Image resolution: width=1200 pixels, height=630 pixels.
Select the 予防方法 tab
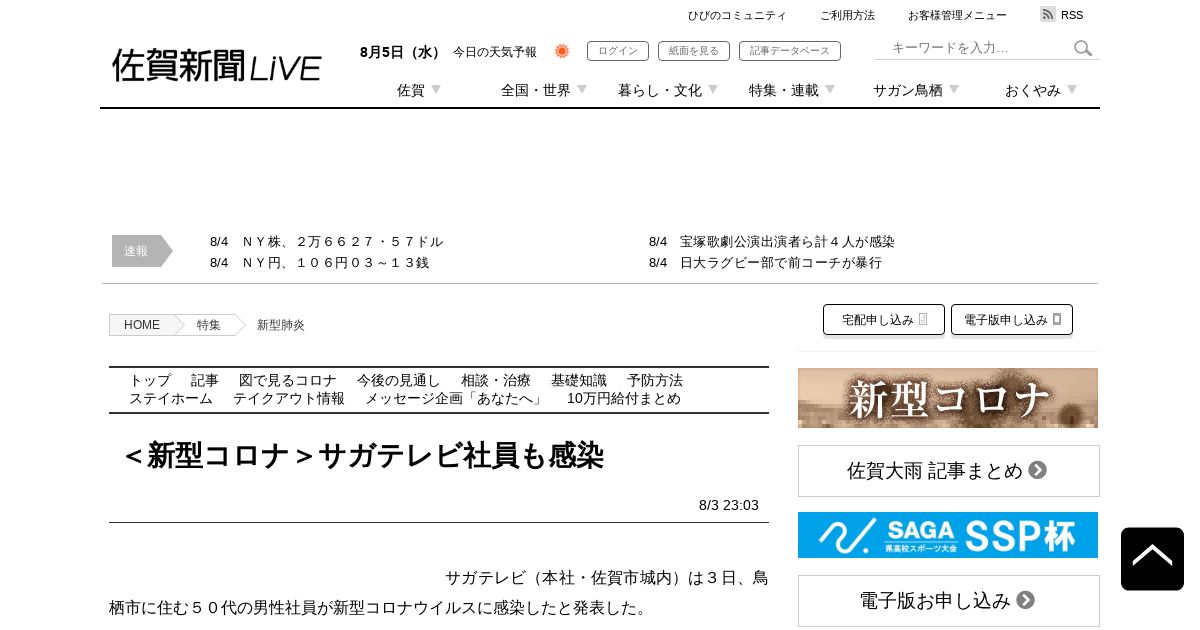pyautogui.click(x=655, y=381)
